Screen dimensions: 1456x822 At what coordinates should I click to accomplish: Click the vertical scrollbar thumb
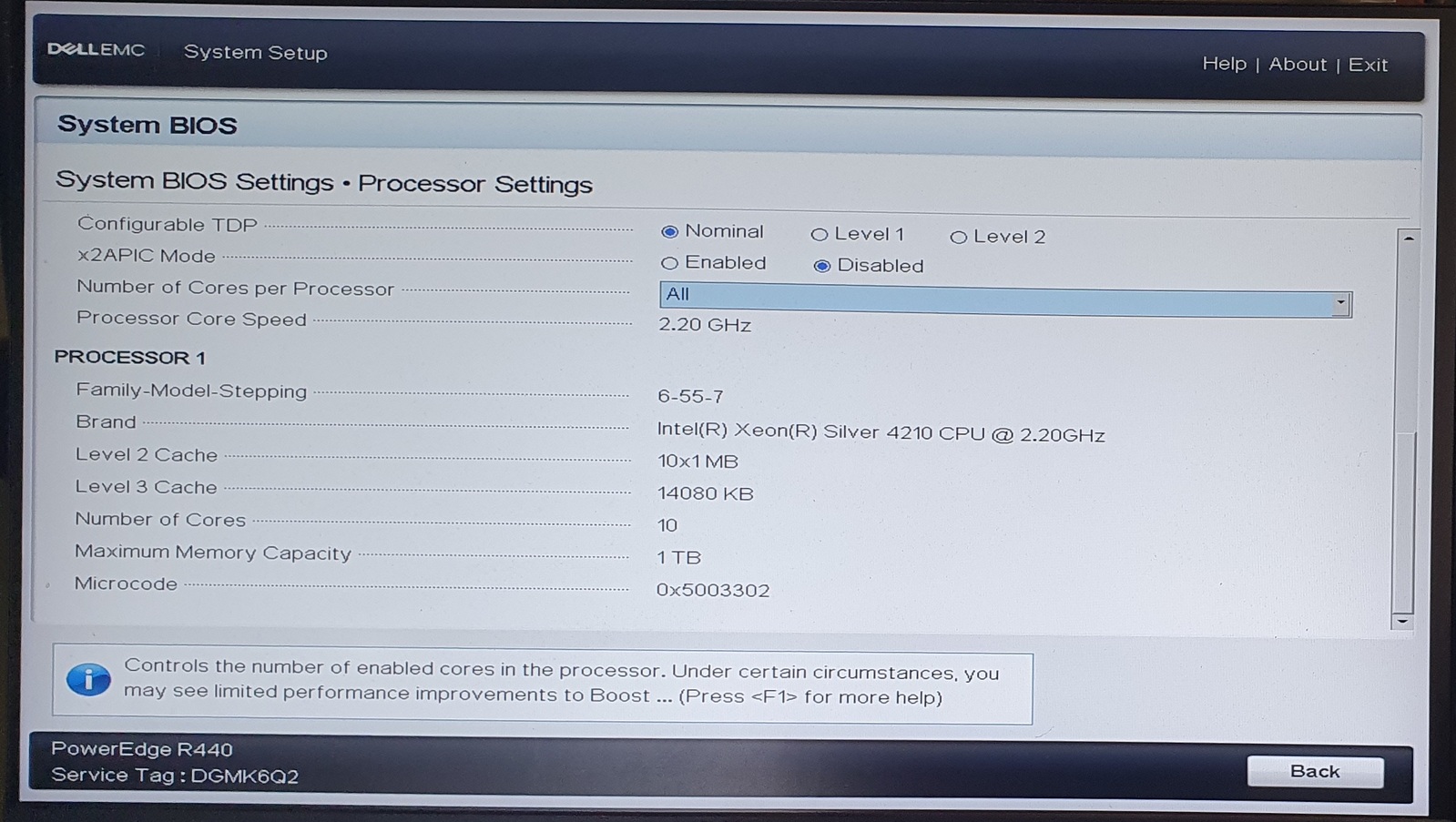(x=1403, y=522)
